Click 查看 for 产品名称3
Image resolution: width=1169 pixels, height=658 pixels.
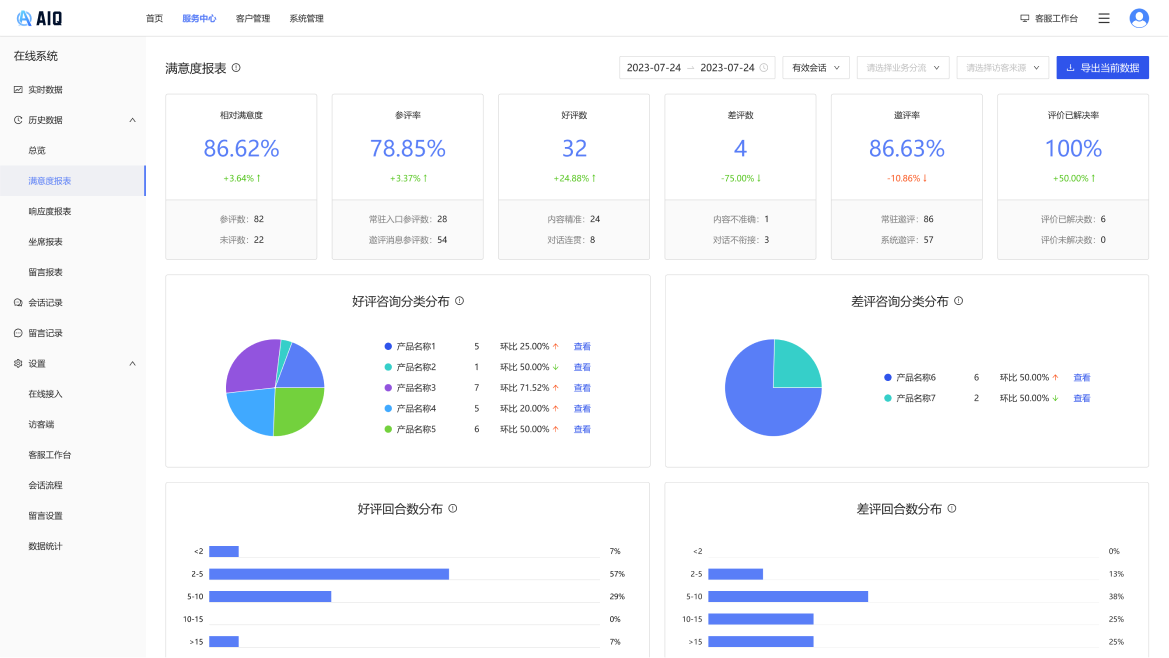click(582, 388)
